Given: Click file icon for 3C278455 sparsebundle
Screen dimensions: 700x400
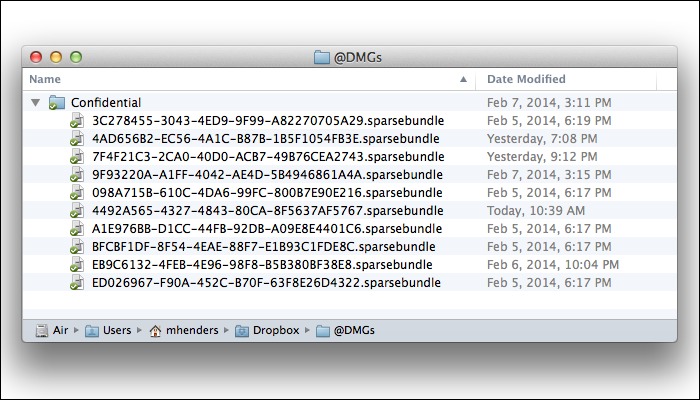Looking at the screenshot, I should (x=77, y=121).
